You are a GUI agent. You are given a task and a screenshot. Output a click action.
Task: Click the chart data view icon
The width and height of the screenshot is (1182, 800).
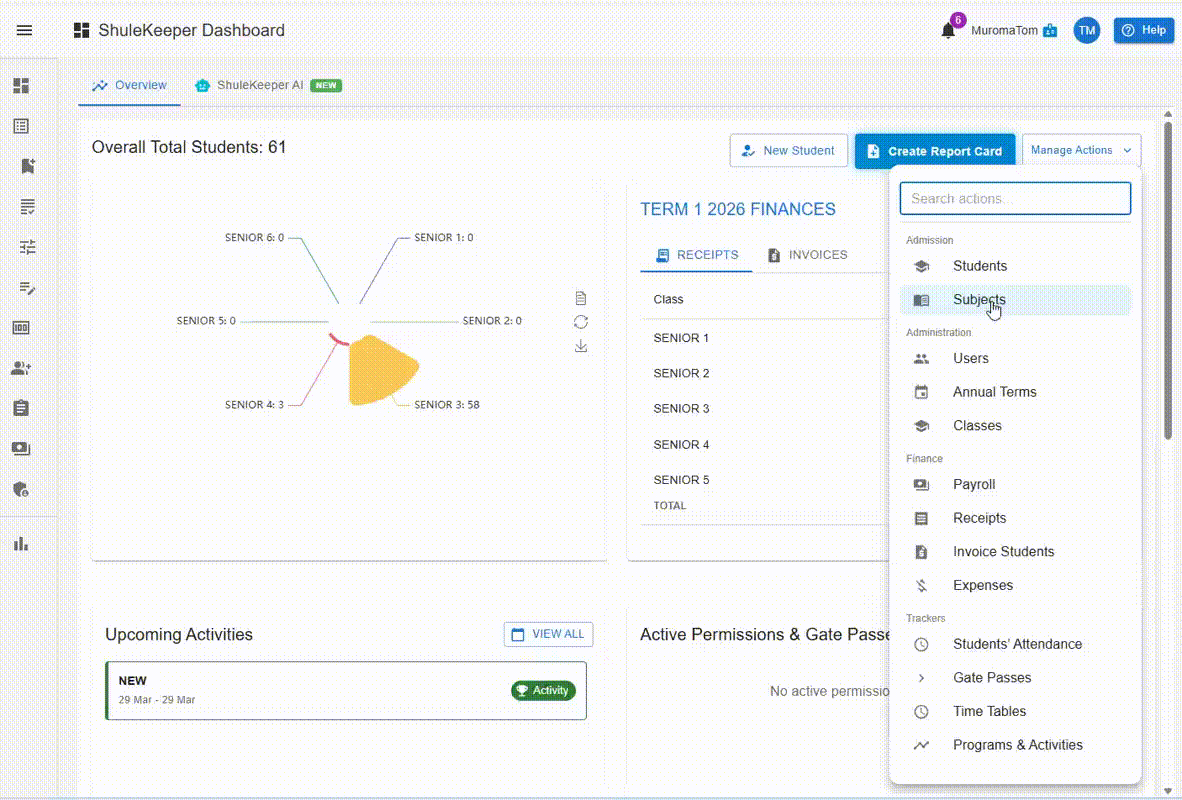pyautogui.click(x=581, y=298)
